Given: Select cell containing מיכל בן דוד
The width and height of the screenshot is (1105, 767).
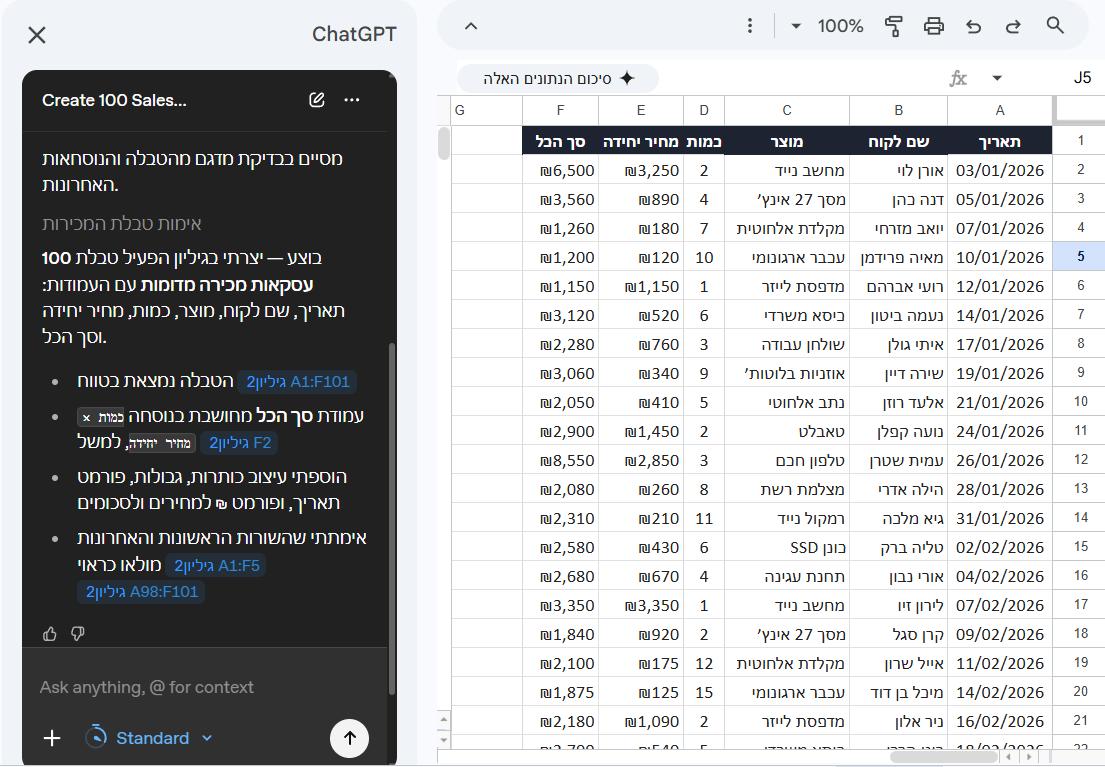Looking at the screenshot, I should [899, 692].
